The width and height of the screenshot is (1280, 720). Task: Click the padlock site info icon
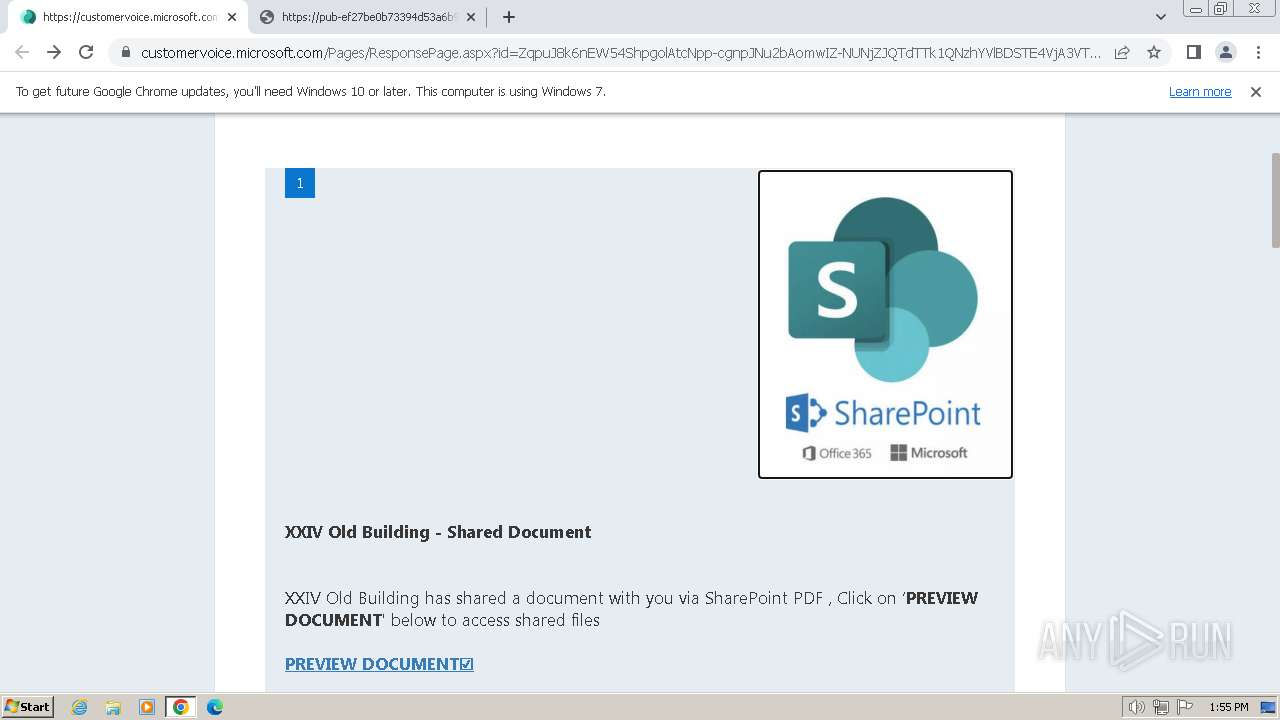tap(125, 53)
